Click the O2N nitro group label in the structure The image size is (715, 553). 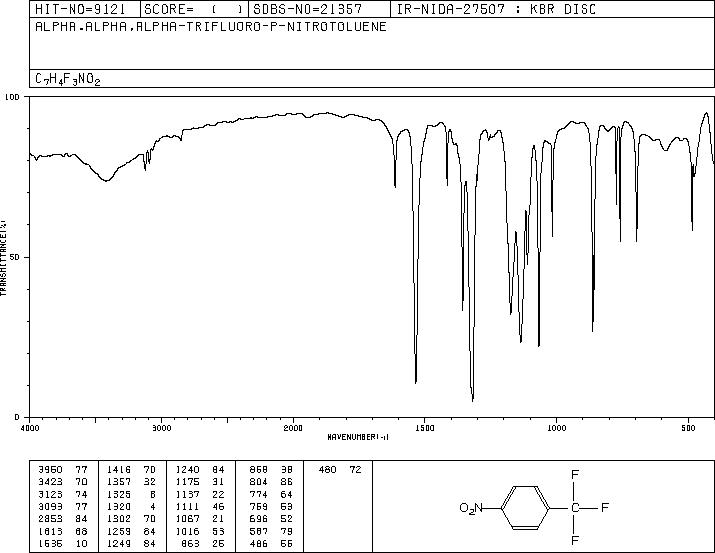[x=471, y=508]
